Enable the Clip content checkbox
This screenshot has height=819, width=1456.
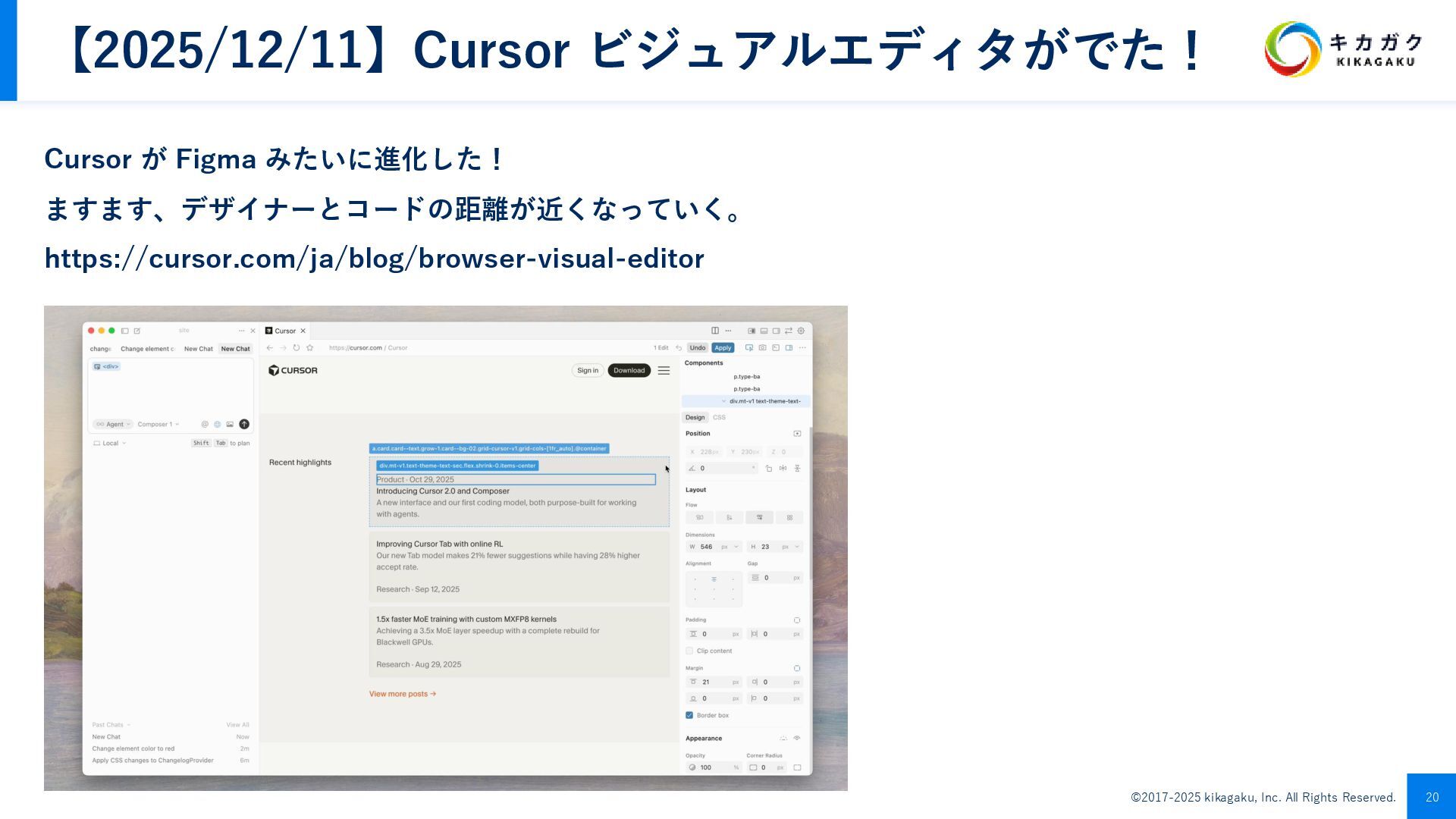coord(689,651)
